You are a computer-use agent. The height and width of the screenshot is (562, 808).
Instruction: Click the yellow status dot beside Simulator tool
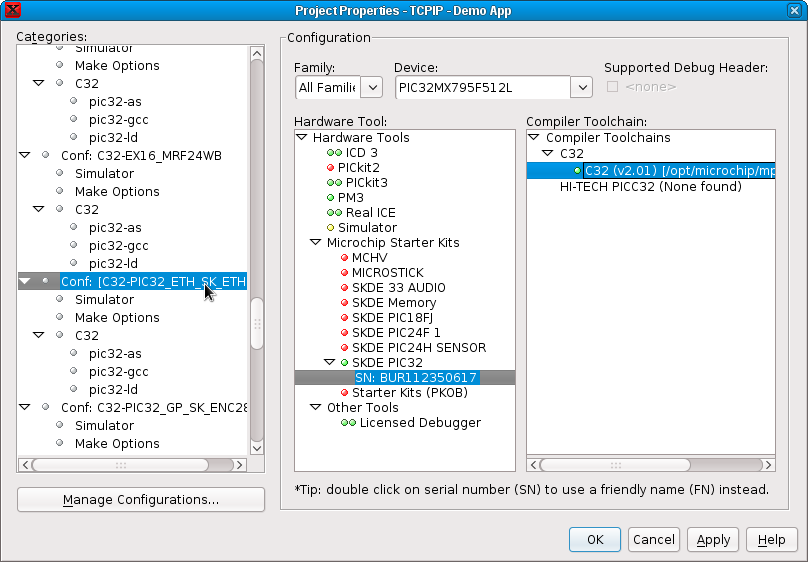331,228
